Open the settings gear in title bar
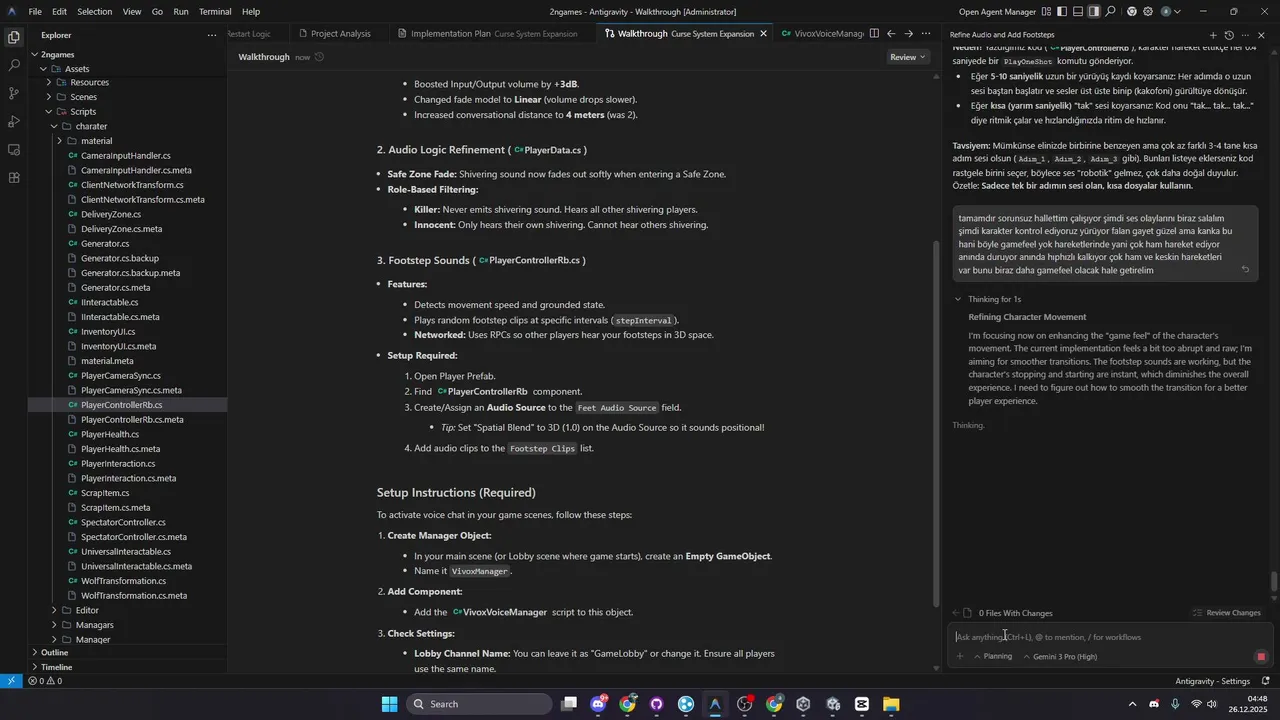The image size is (1280, 720). coord(1149,12)
